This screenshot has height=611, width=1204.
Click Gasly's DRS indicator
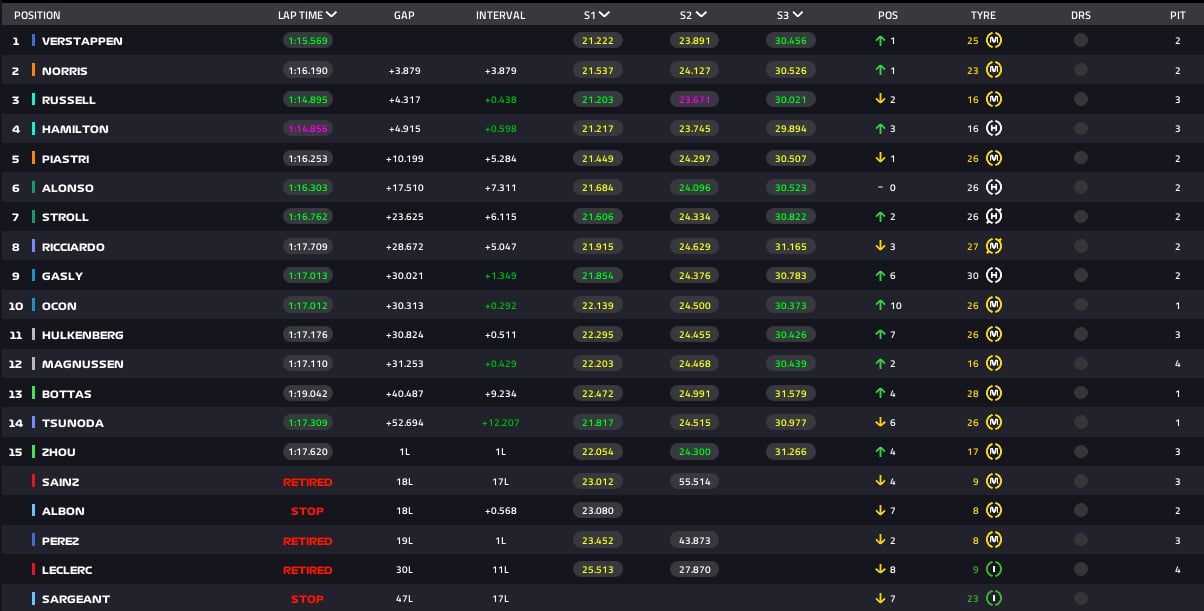pyautogui.click(x=1081, y=276)
